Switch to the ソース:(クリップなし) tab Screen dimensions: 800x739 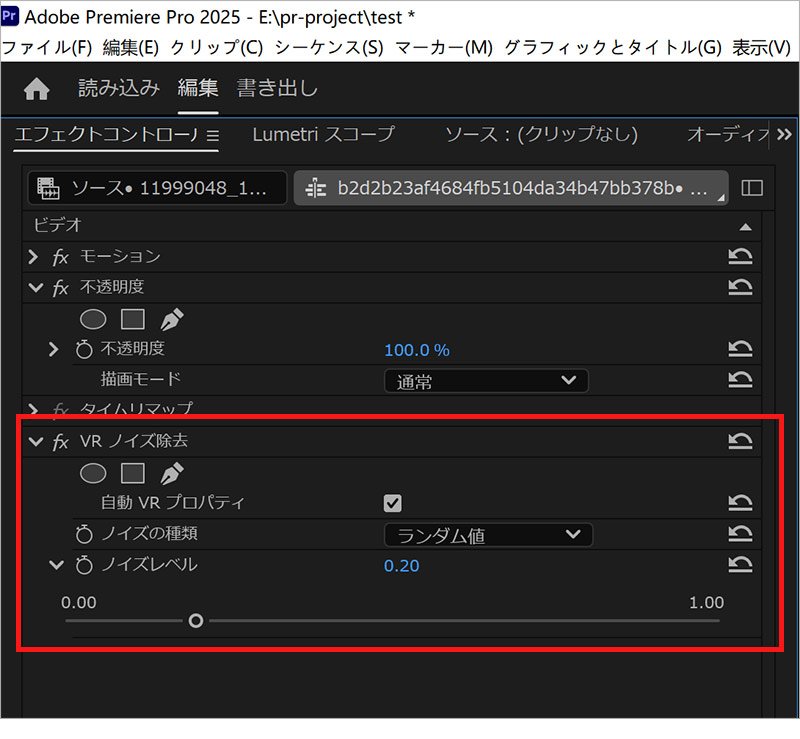click(541, 135)
